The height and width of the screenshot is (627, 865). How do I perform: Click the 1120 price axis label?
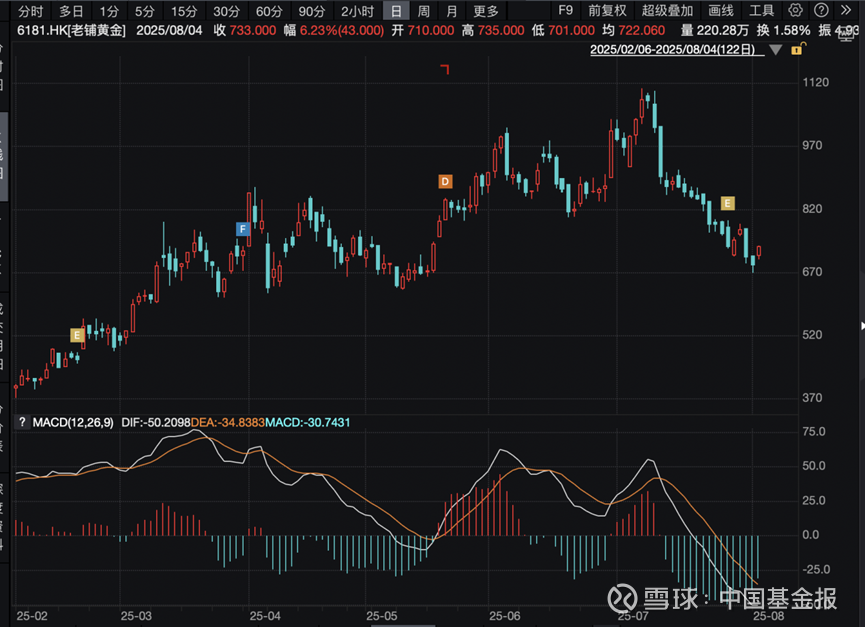816,82
